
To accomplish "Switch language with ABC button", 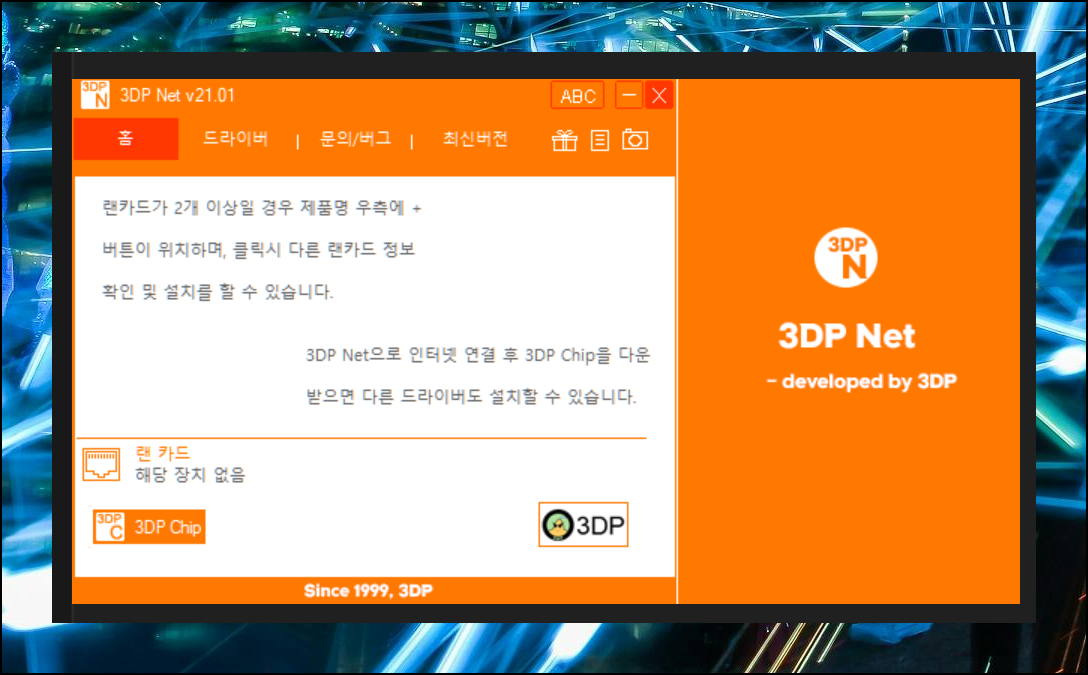I will tap(577, 96).
